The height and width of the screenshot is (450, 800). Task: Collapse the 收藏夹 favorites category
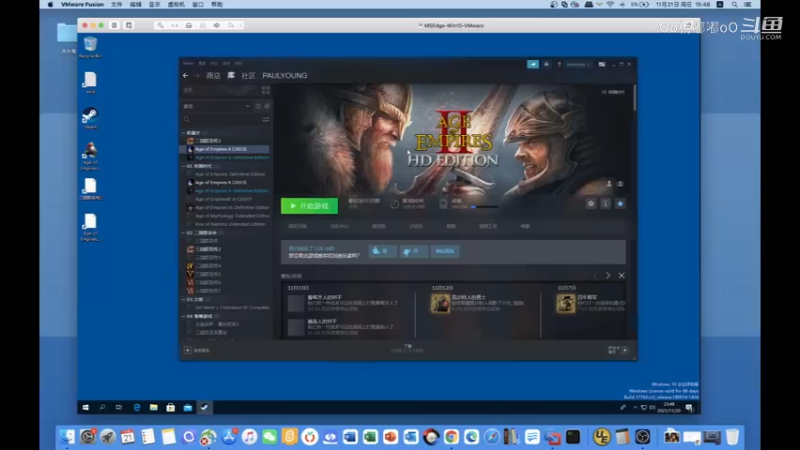tap(184, 133)
